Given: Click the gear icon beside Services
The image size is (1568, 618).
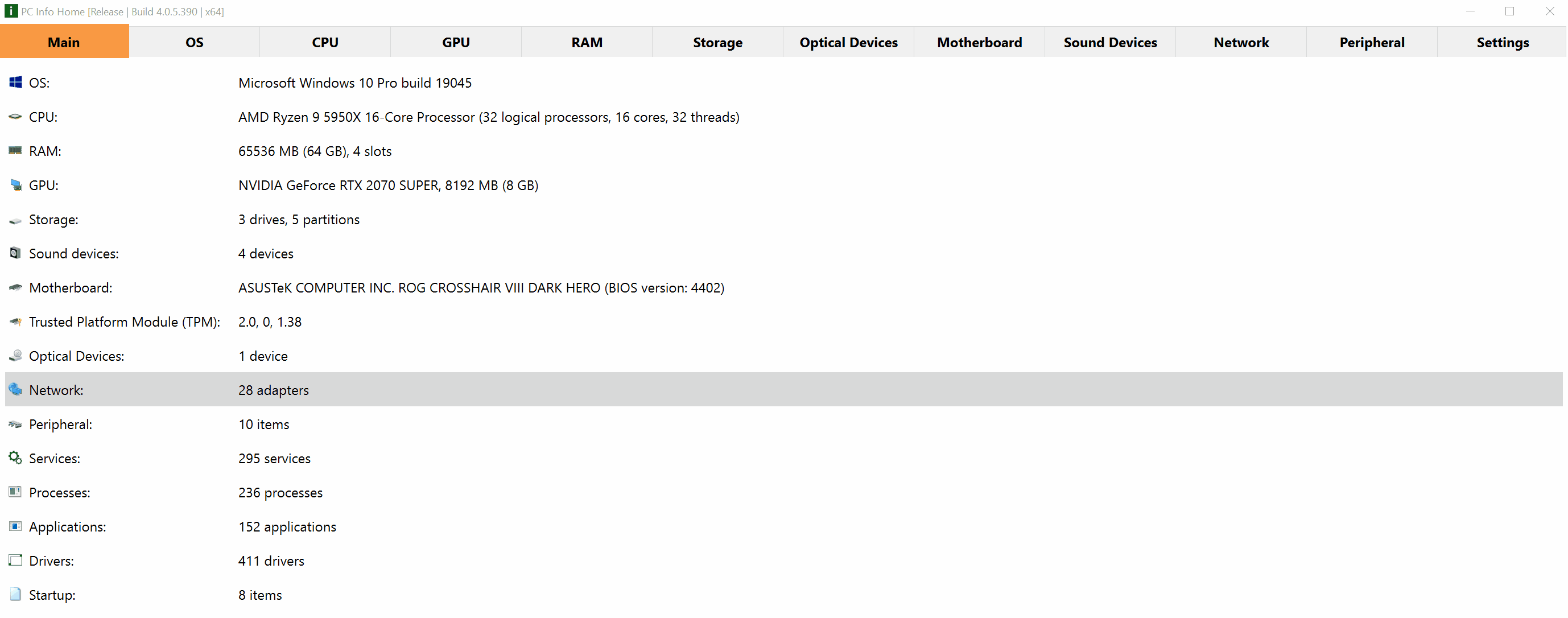Looking at the screenshot, I should (15, 458).
